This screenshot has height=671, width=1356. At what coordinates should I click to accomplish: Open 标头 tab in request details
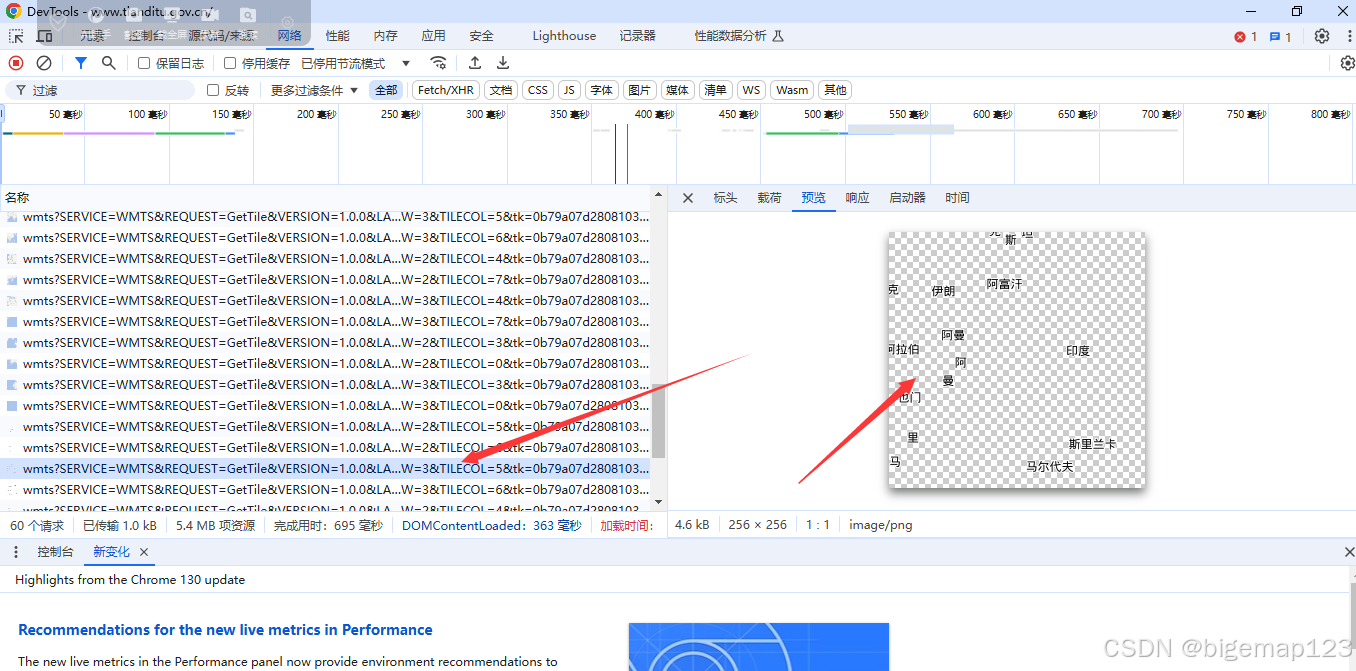(725, 198)
